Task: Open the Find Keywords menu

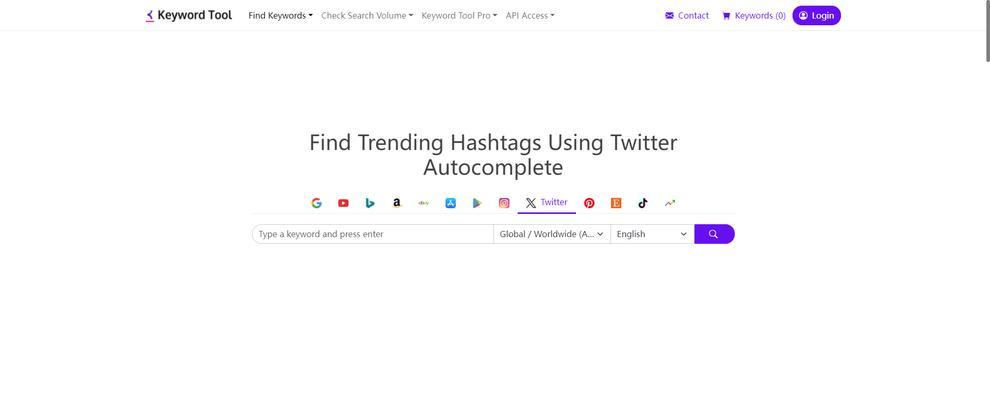Action: coord(280,16)
